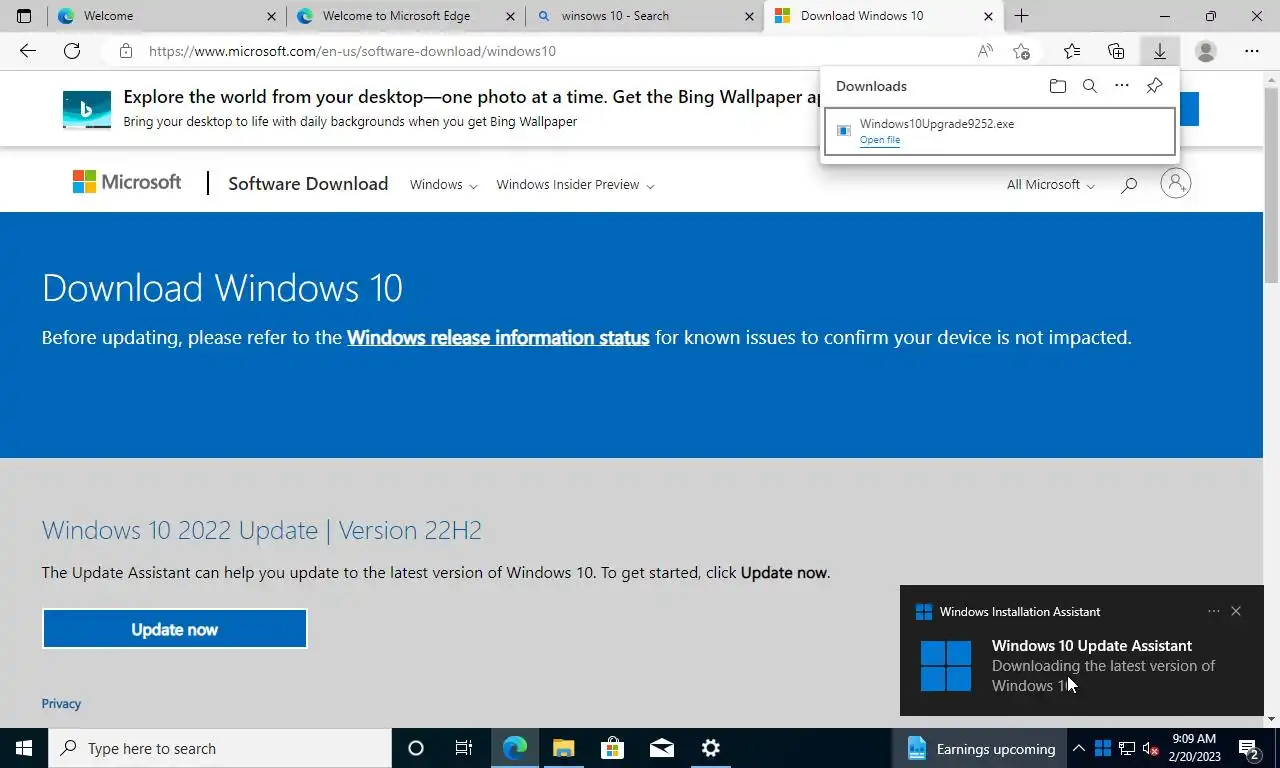Expand the All Microsoft dropdown
The height and width of the screenshot is (768, 1280).
point(1051,185)
